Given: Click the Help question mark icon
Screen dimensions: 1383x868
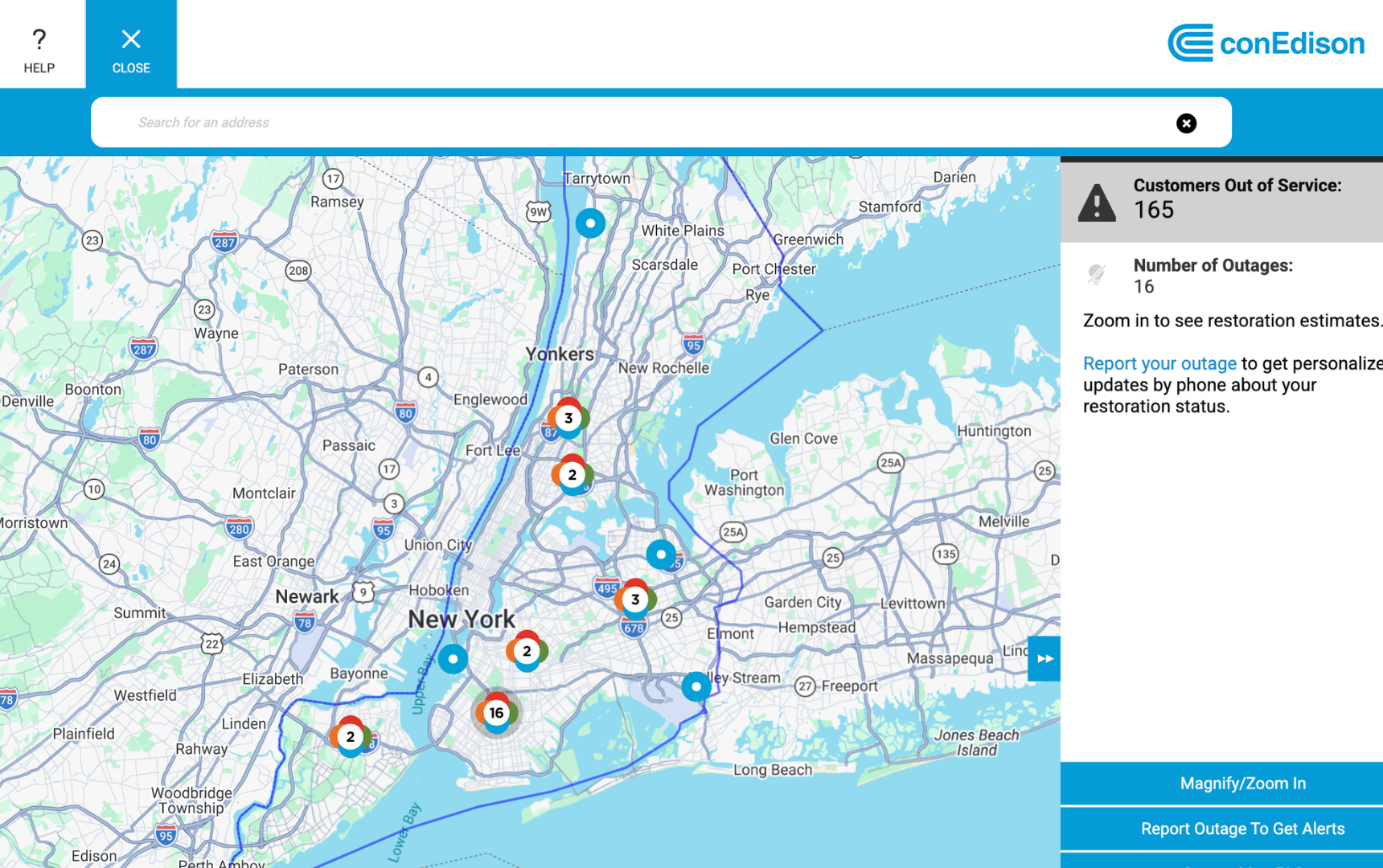Looking at the screenshot, I should click(x=39, y=40).
